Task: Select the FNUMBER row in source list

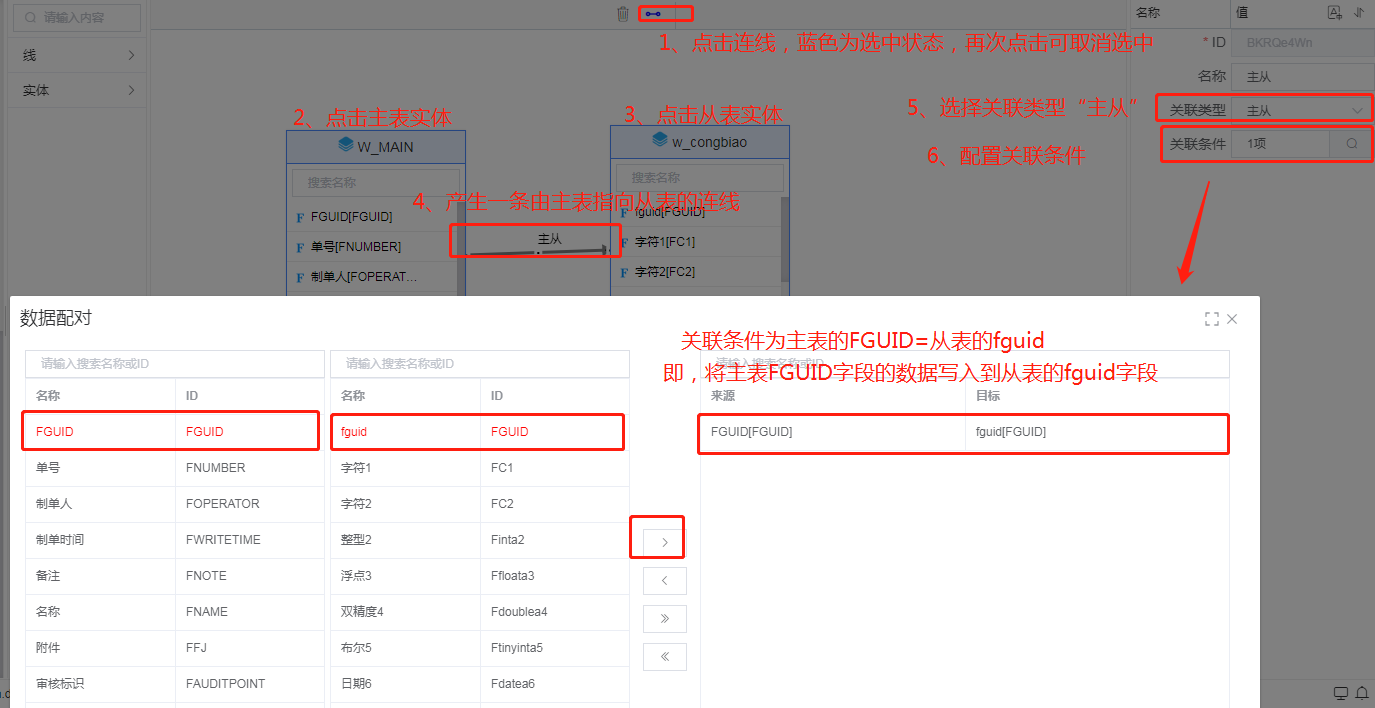Action: [174, 468]
